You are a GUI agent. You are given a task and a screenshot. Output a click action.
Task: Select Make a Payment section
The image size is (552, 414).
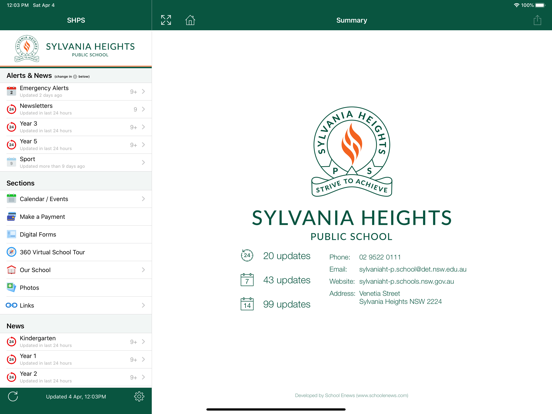[x=76, y=217]
